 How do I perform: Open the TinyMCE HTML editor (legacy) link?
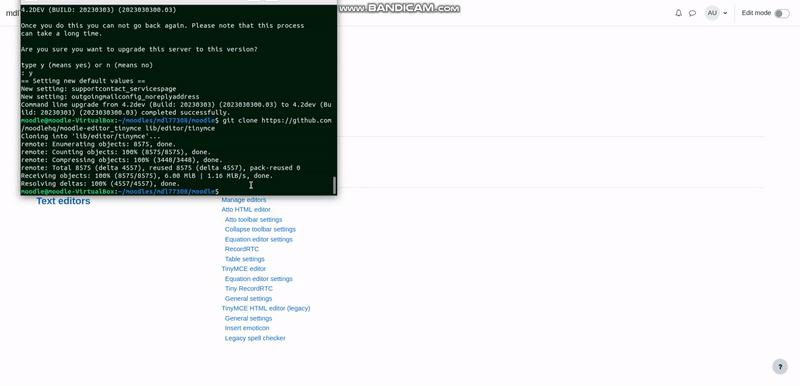point(266,308)
